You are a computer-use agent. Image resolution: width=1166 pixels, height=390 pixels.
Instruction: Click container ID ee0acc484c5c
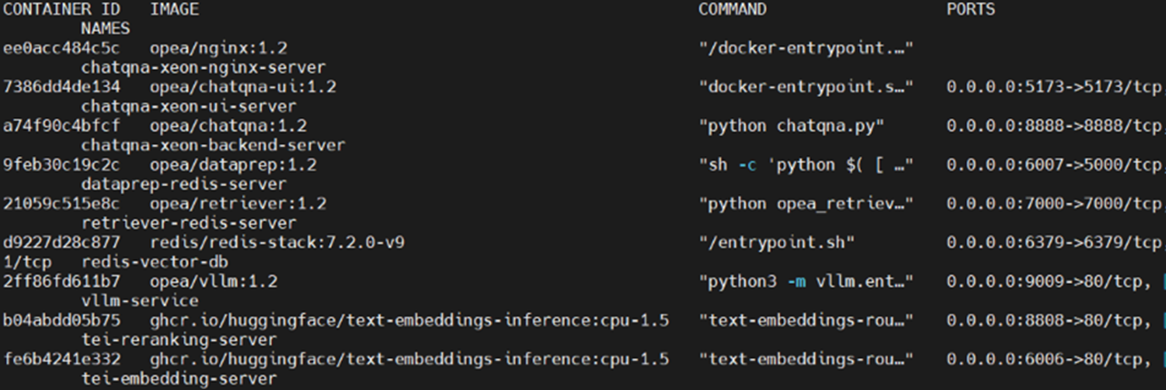coord(62,48)
